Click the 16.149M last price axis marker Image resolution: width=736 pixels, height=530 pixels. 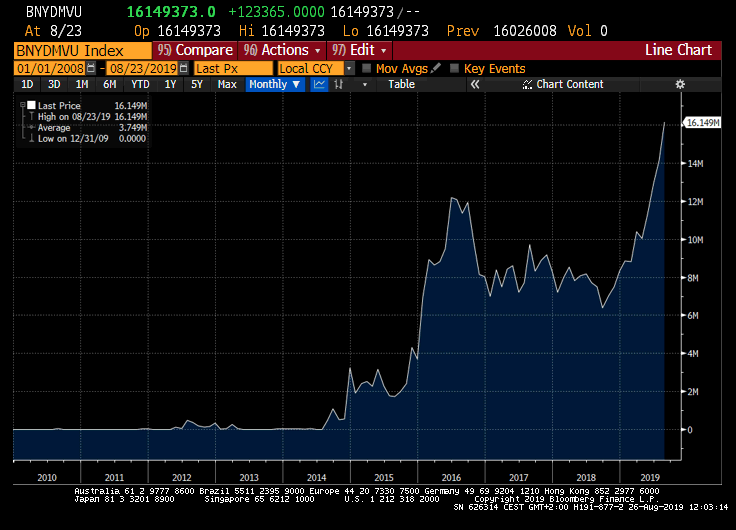(x=701, y=122)
